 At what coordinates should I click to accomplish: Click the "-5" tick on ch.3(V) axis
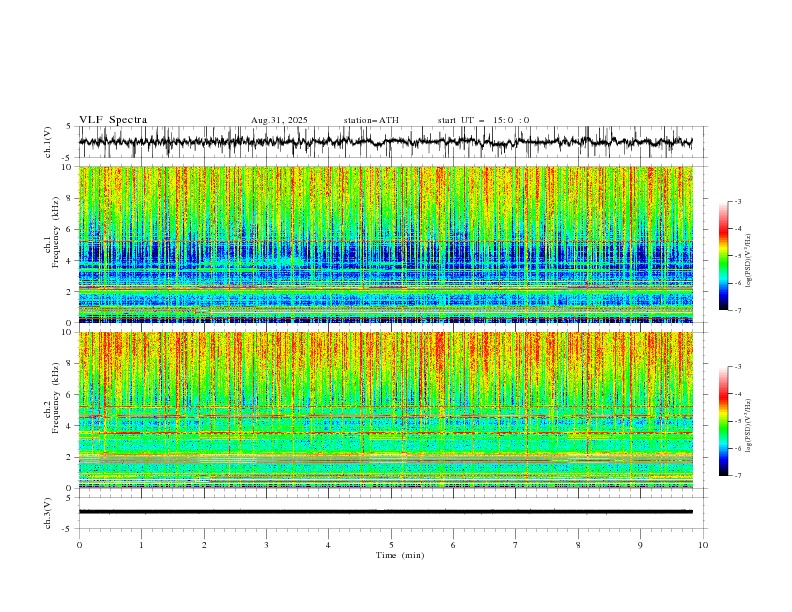click(x=68, y=529)
